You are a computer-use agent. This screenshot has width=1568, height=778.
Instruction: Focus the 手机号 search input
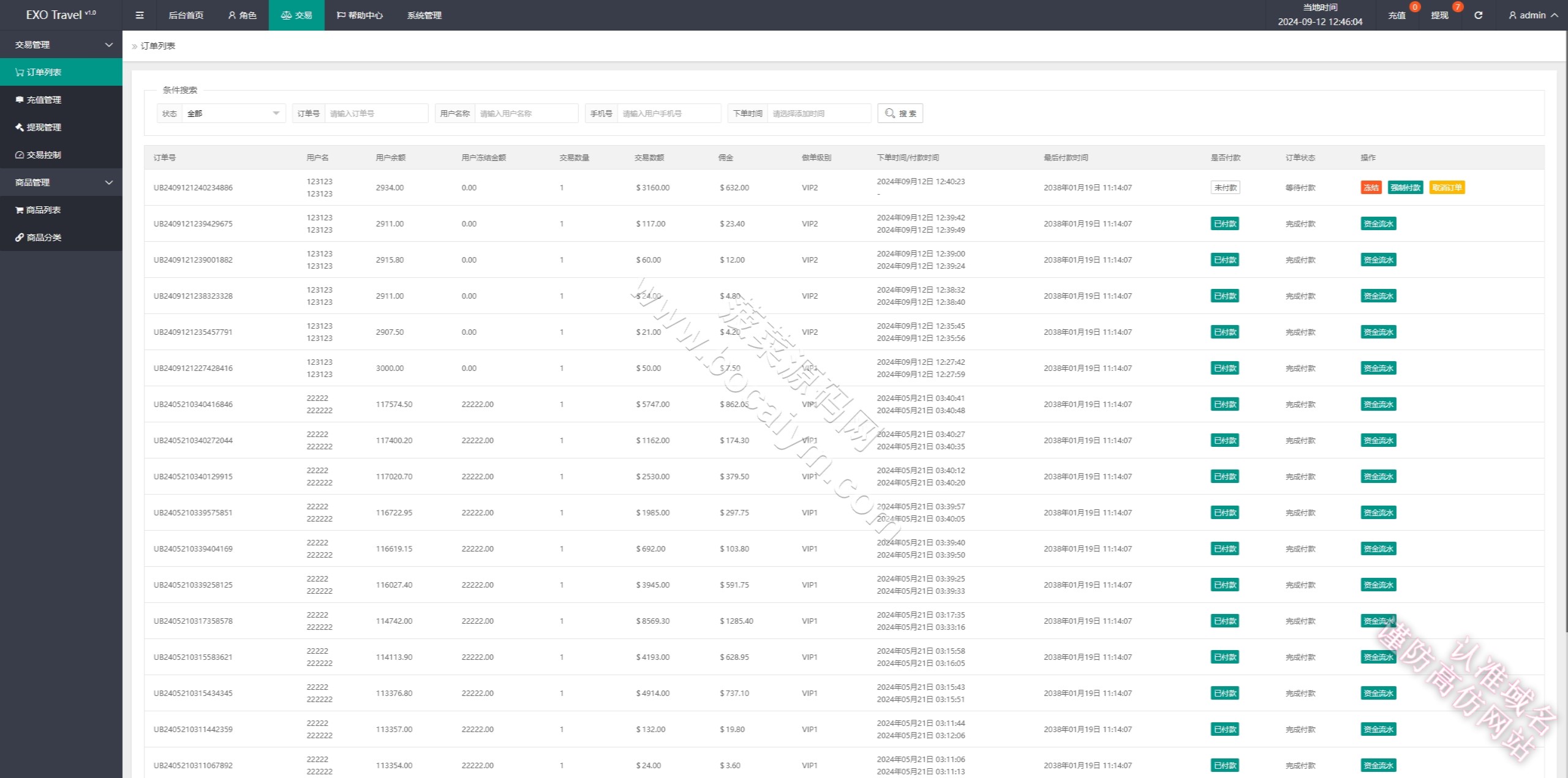[669, 113]
